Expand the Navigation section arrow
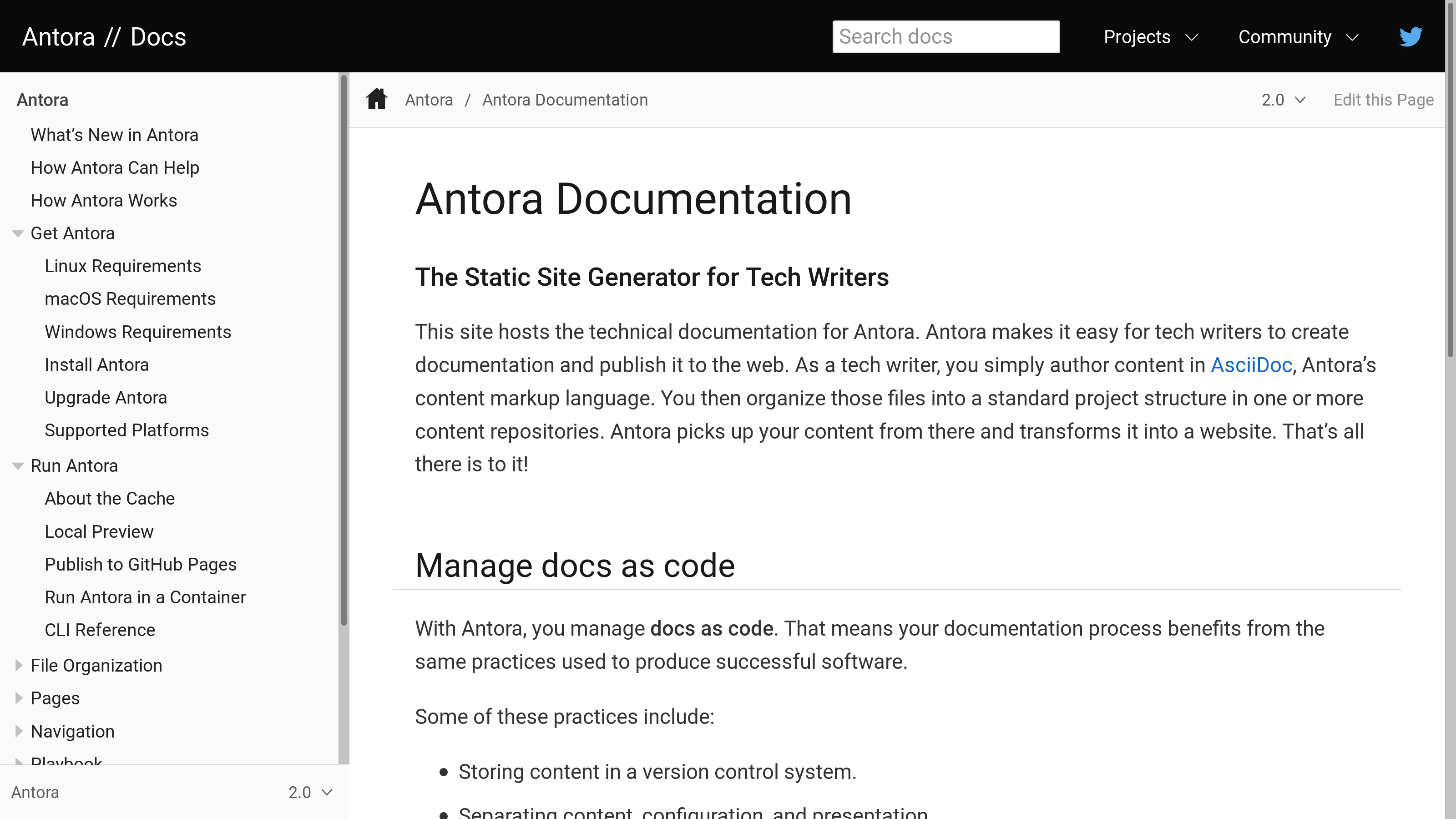 (x=18, y=731)
